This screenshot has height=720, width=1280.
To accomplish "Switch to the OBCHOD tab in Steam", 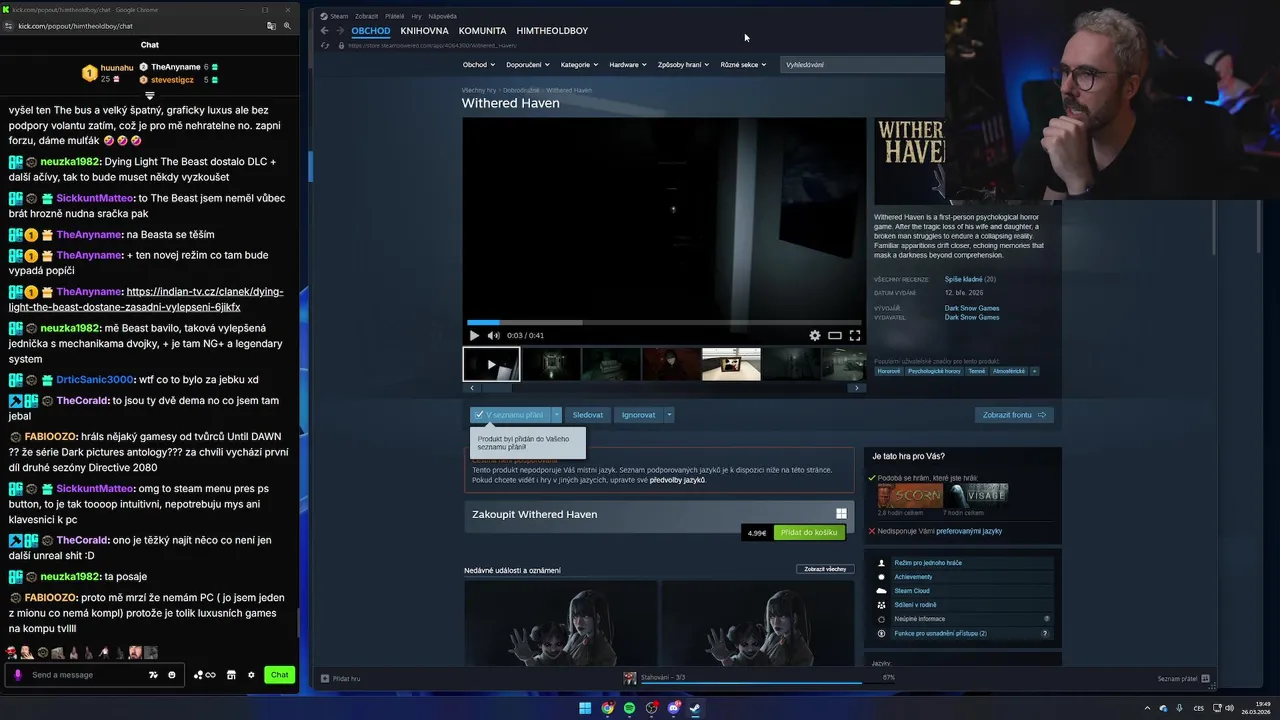I will [371, 31].
